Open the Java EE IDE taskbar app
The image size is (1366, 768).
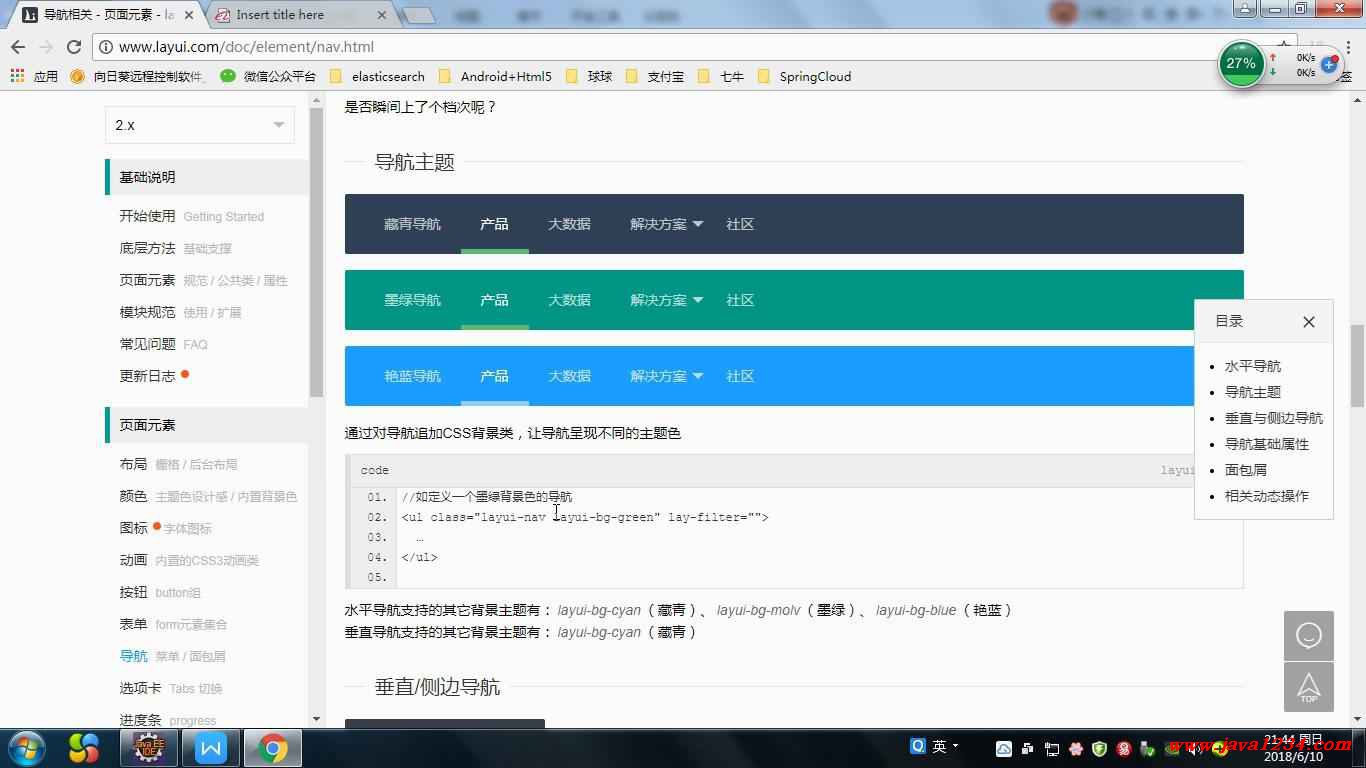tap(149, 748)
